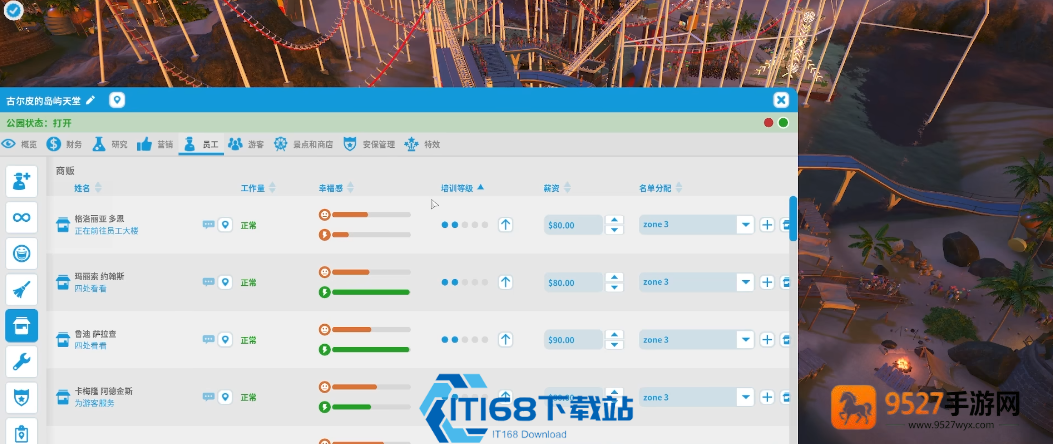The image size is (1053, 444).
Task: Switch to the 景点和商店 attractions and shops tab
Action: click(x=304, y=144)
